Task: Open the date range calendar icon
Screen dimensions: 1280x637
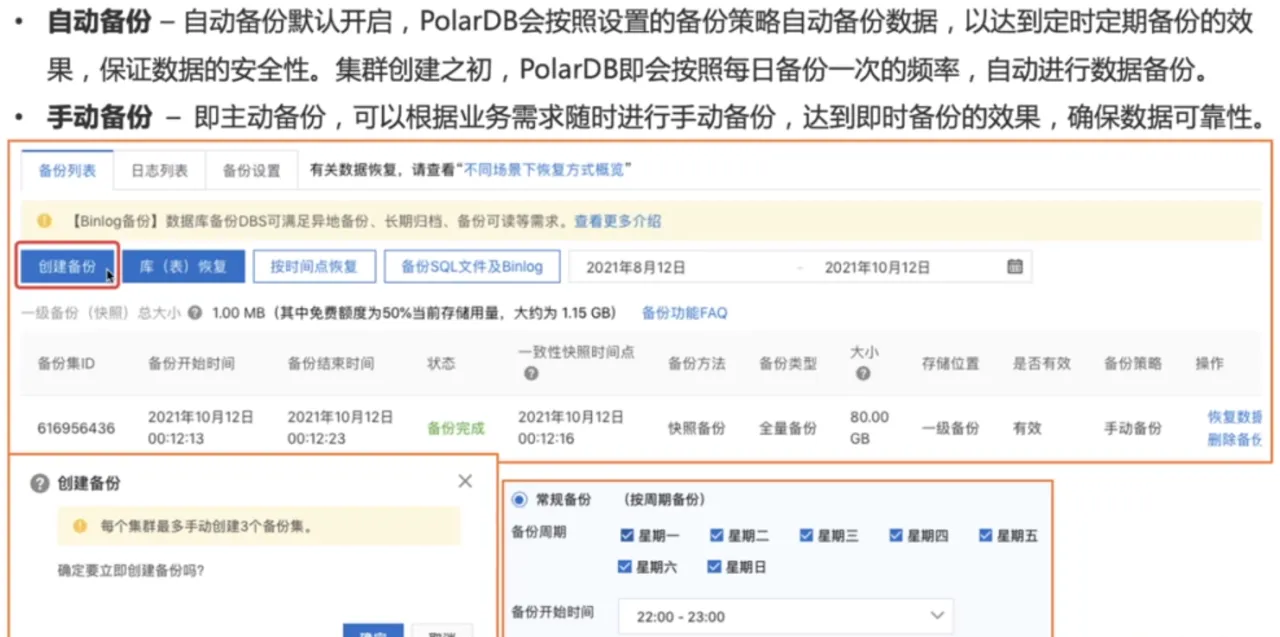Action: pos(1015,267)
